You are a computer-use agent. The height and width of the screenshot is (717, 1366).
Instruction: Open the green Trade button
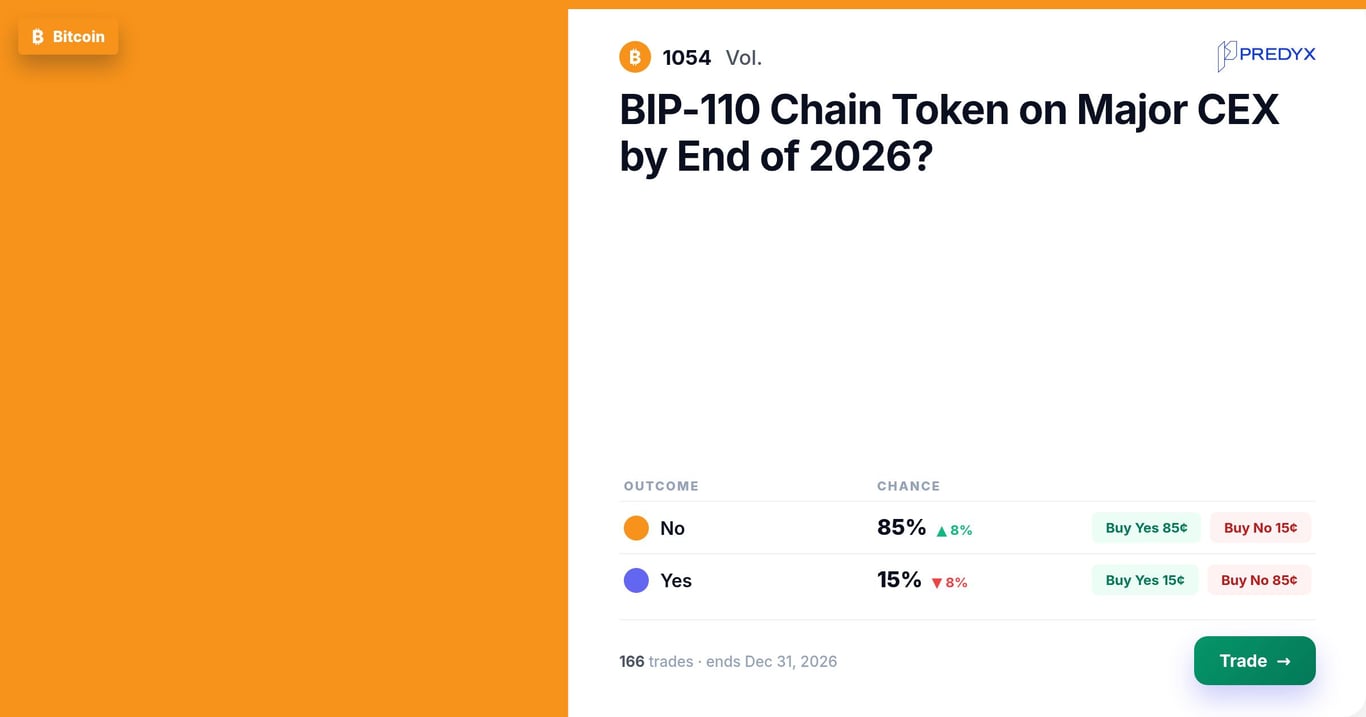tap(1255, 661)
